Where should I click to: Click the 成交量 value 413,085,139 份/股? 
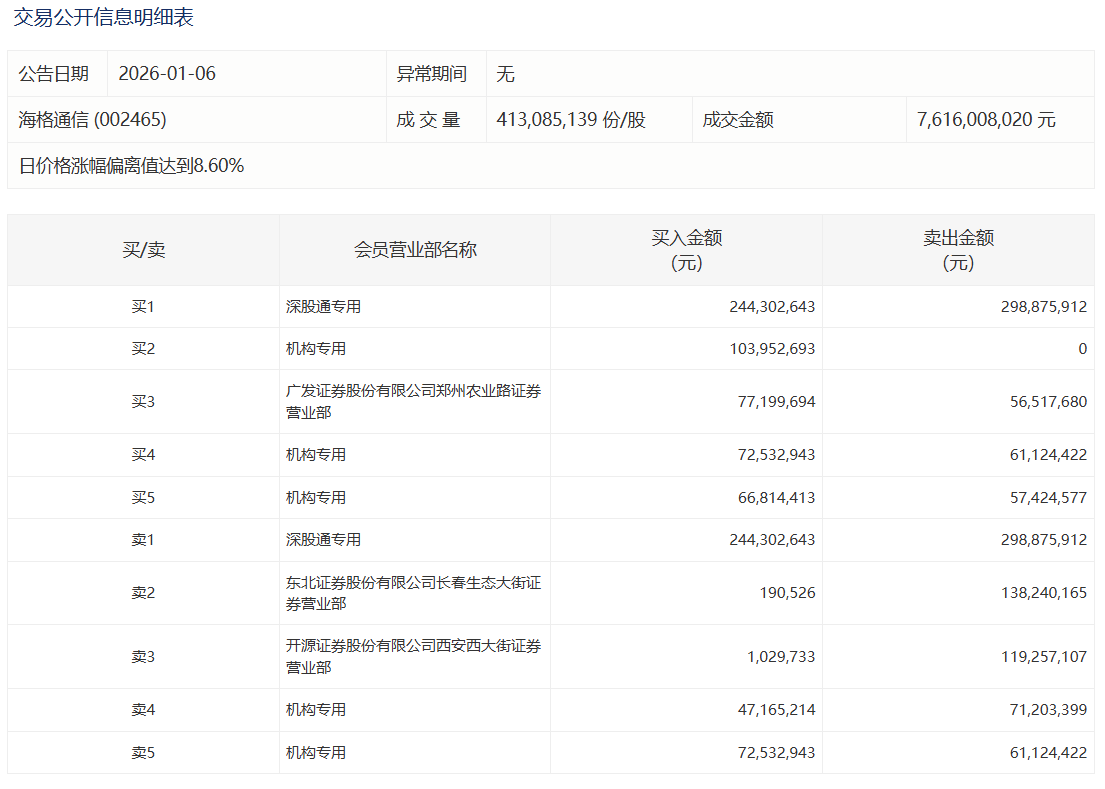click(x=571, y=120)
